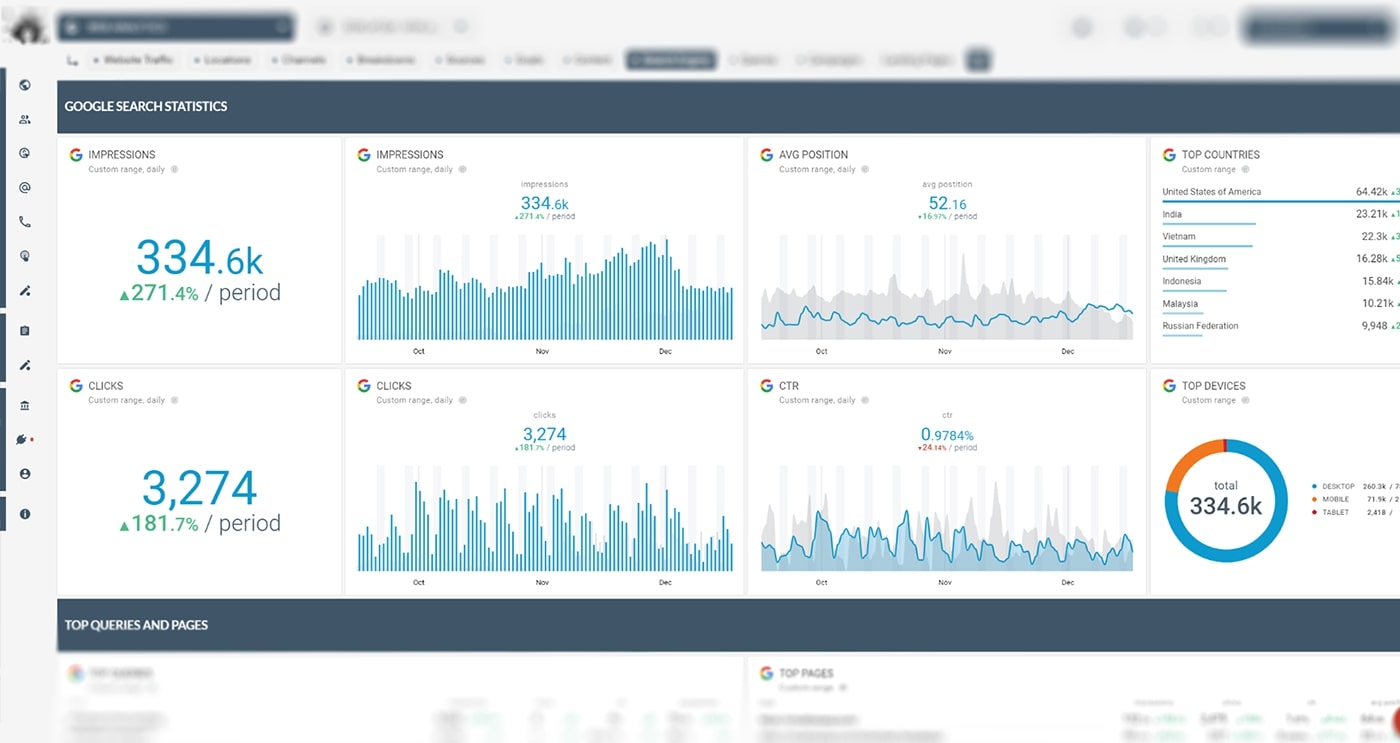Viewport: 1400px width, 743px height.
Task: Select the Vietnam country row
Action: click(1281, 238)
